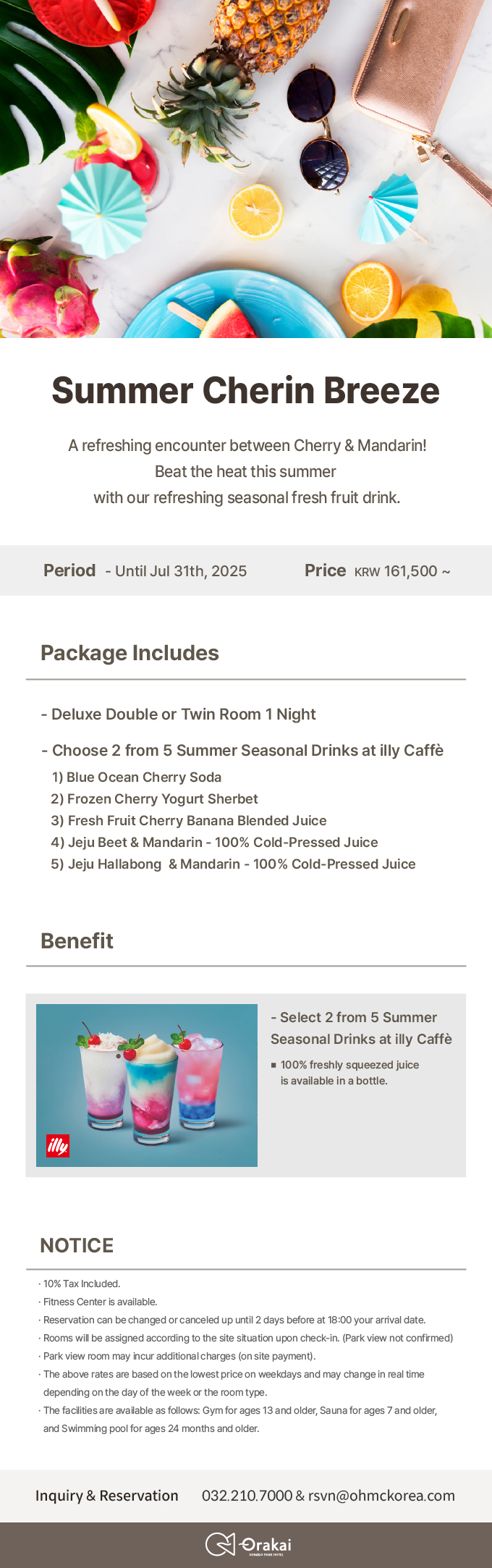
Task: Click the Summer Cherin Breeze title
Action: (246, 390)
